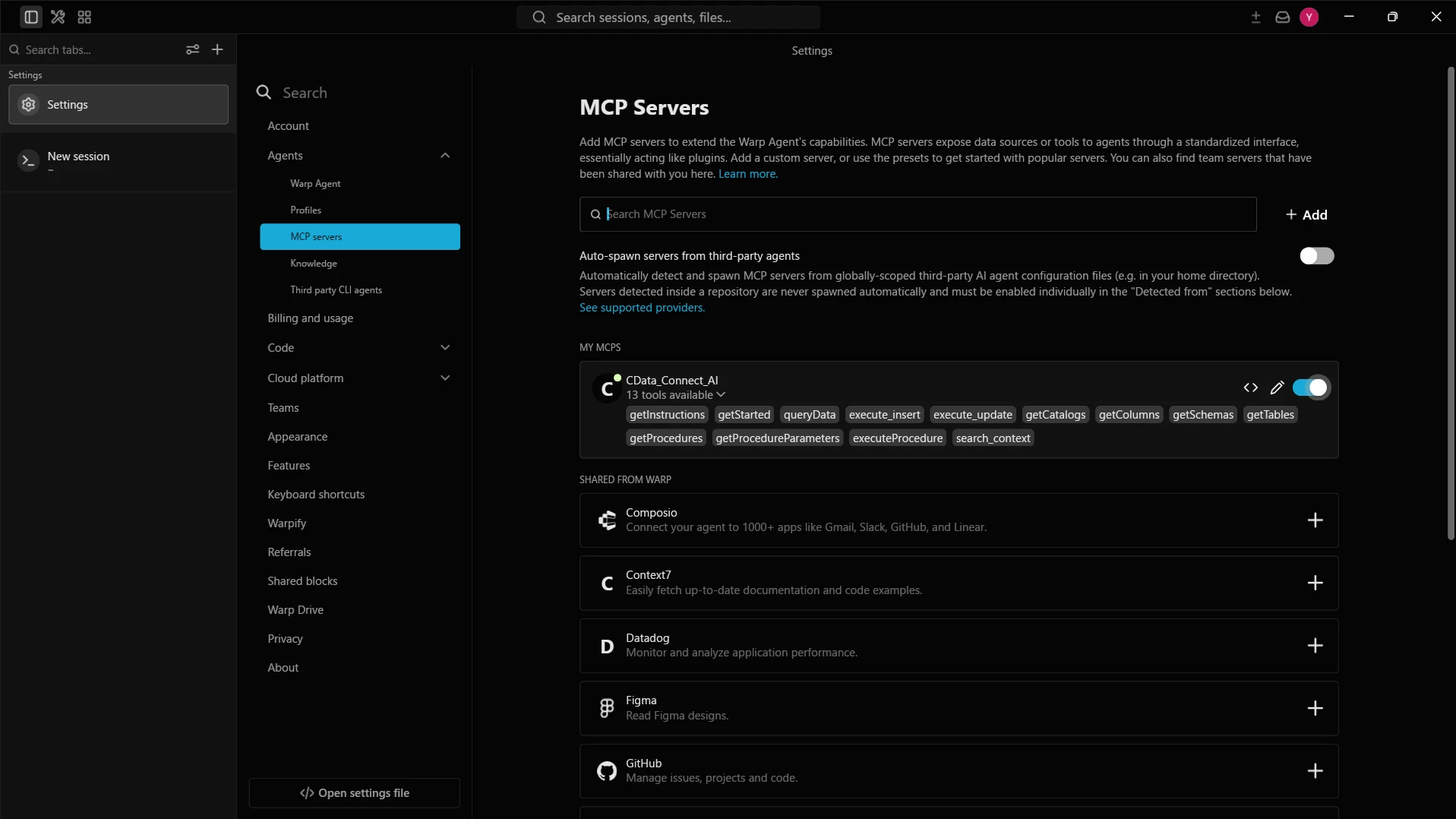
Task: Select the Settings tab in sidebar
Action: (x=118, y=105)
